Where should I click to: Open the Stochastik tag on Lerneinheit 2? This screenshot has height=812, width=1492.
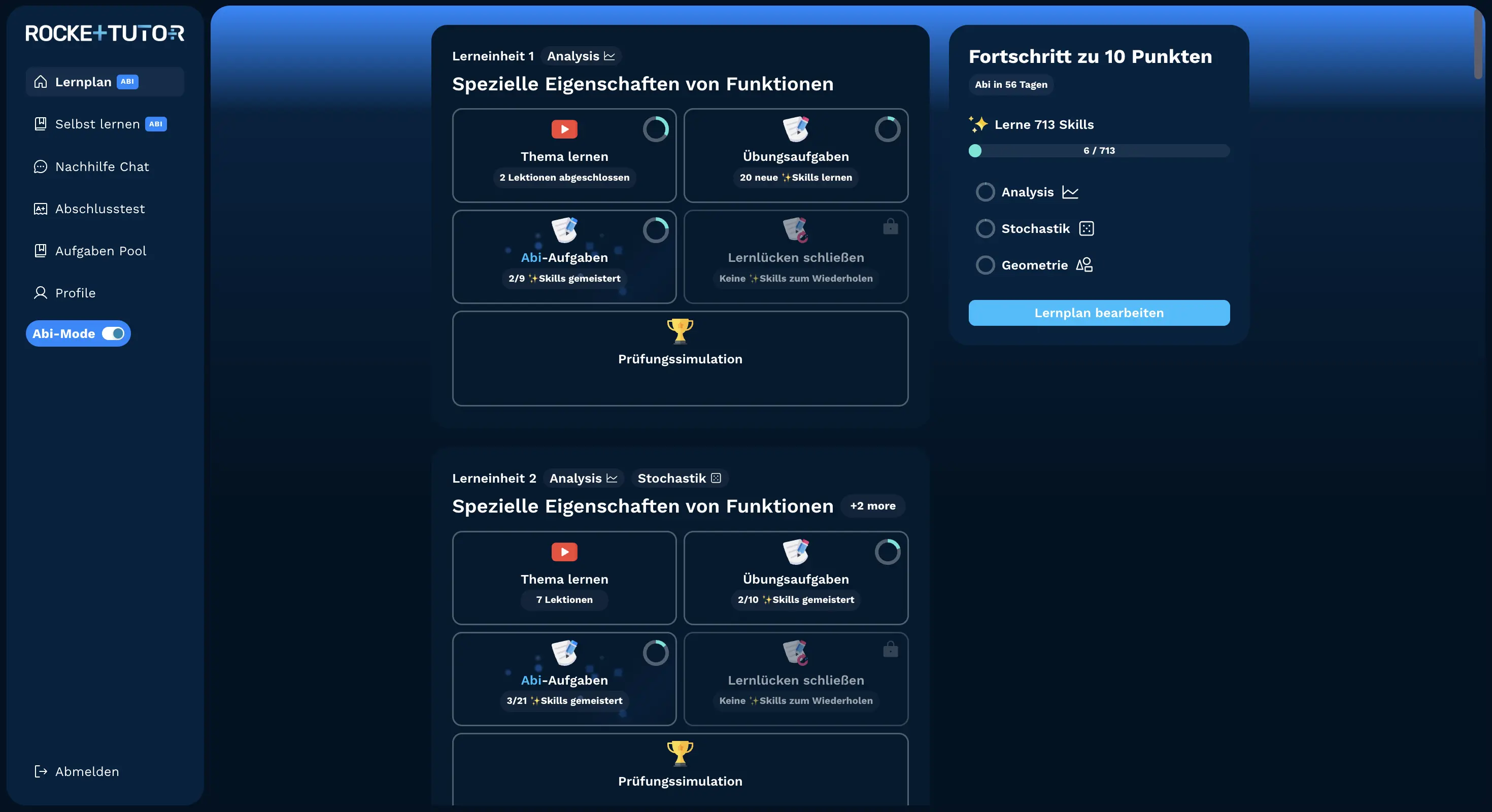tap(679, 479)
